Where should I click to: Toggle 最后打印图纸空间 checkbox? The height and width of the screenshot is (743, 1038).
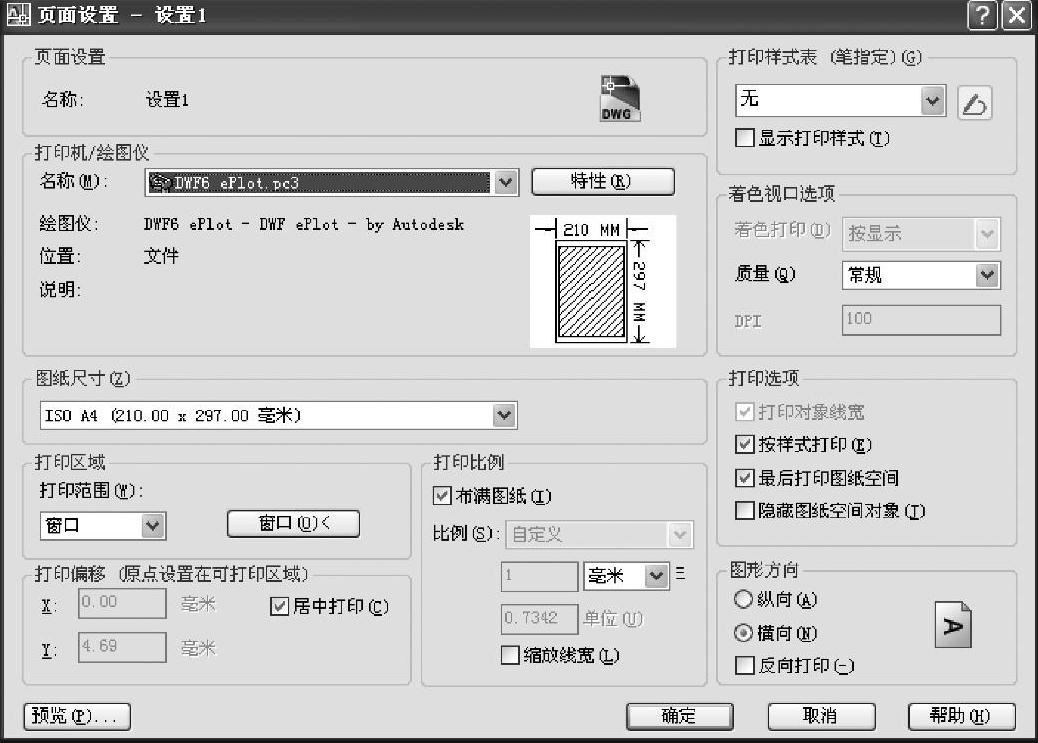click(745, 477)
